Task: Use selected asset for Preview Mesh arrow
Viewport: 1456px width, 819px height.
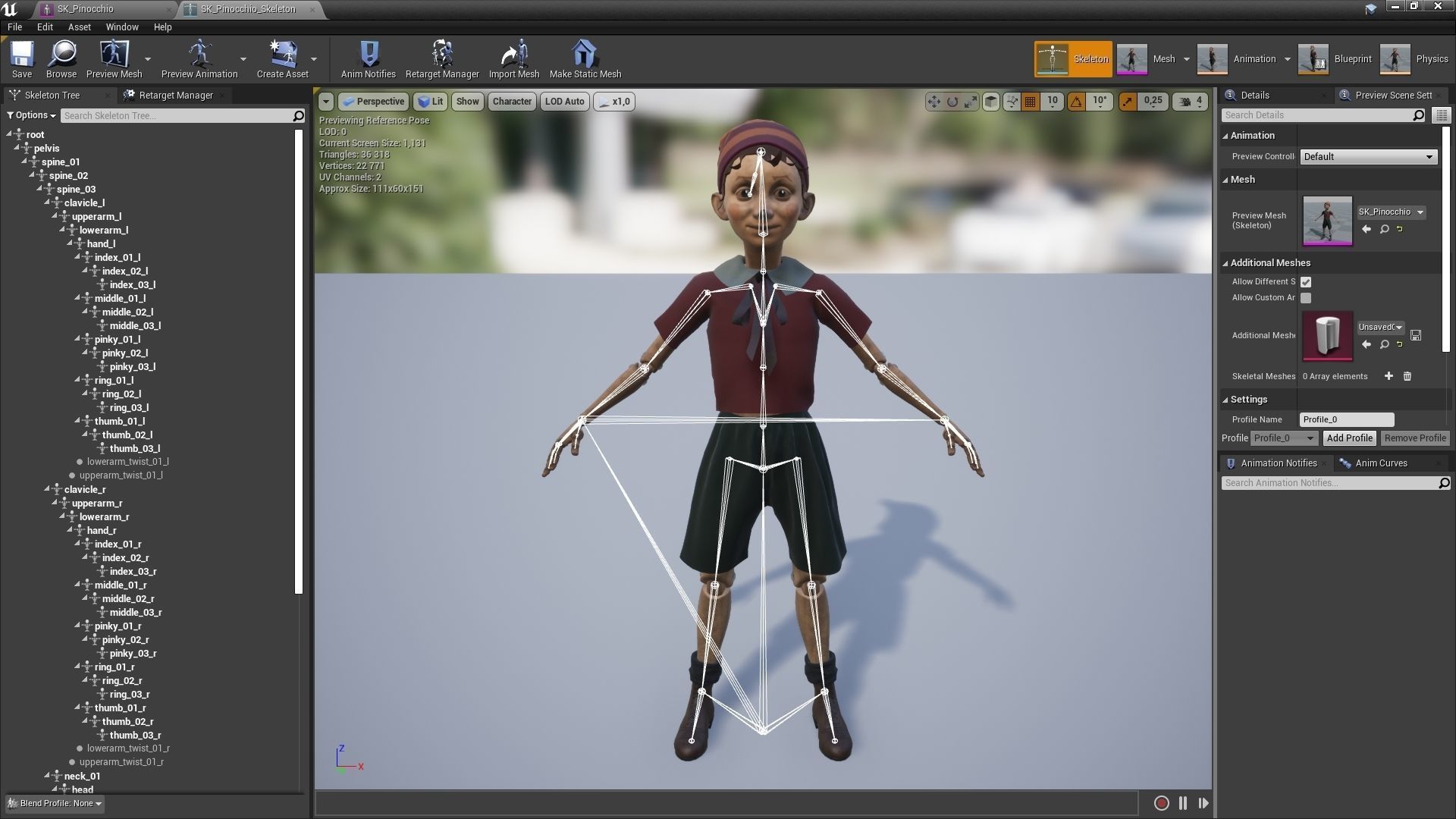Action: 1367,229
